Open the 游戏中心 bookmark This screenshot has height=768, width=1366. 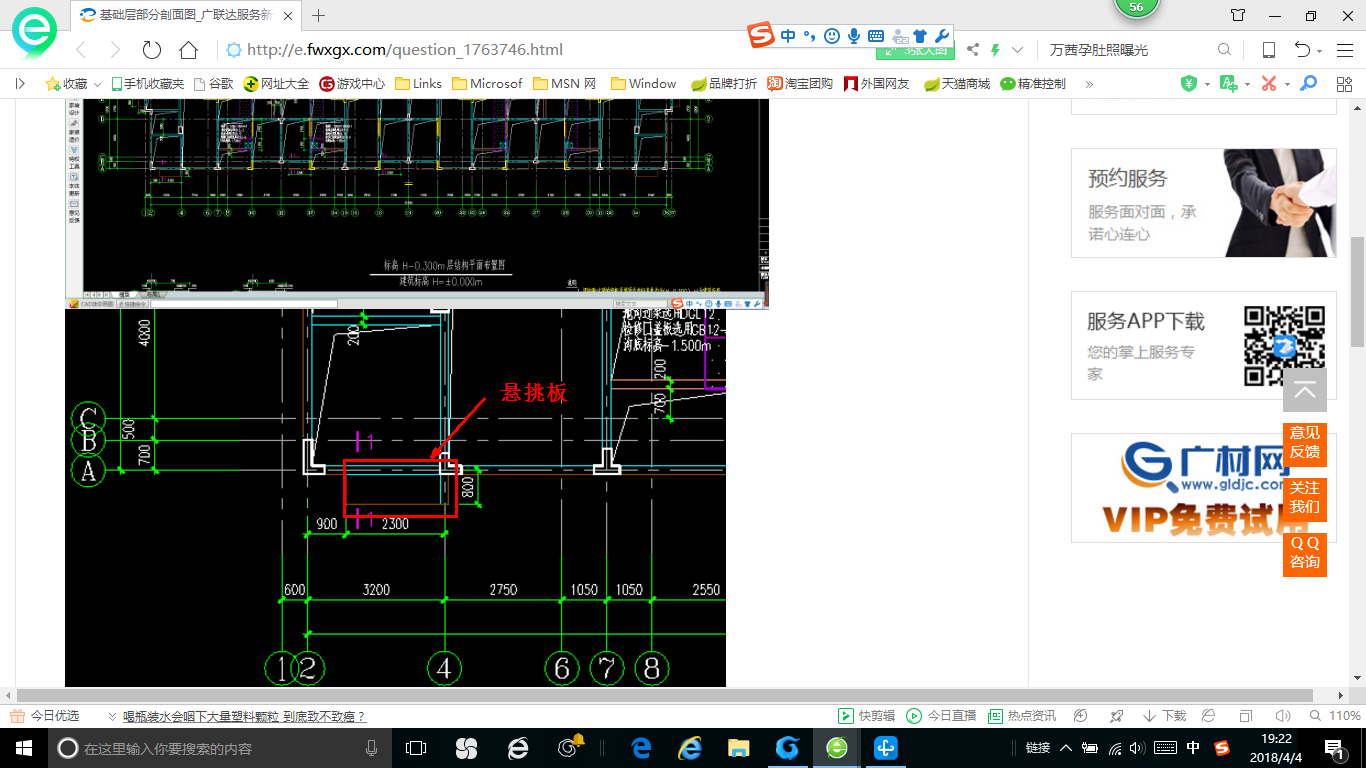(x=352, y=84)
